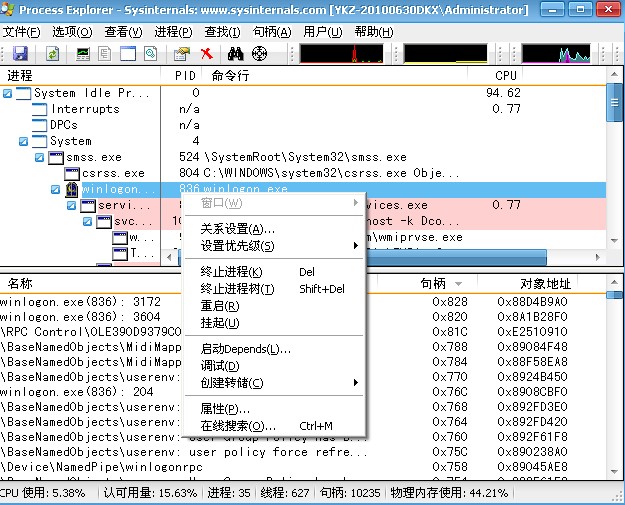Select 在线搜索(O)... menu entry
Image resolution: width=625 pixels, height=505 pixels.
click(x=275, y=426)
